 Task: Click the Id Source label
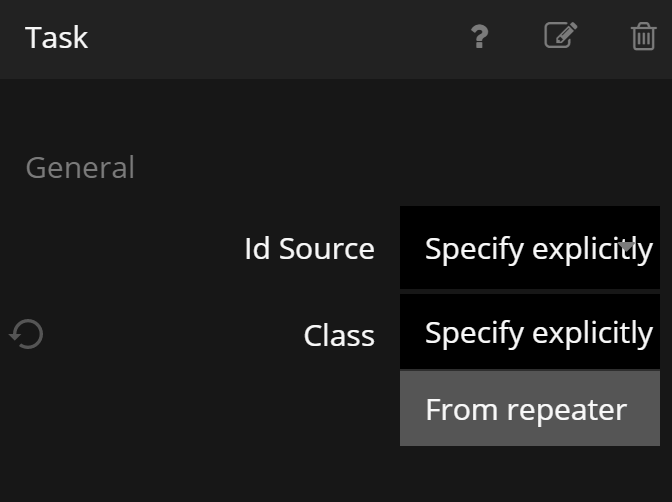tap(309, 249)
